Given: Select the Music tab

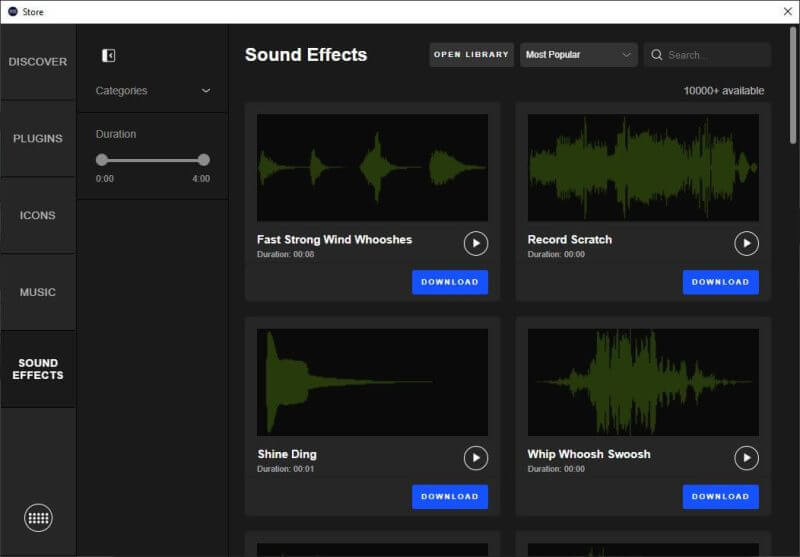Looking at the screenshot, I should pos(38,292).
